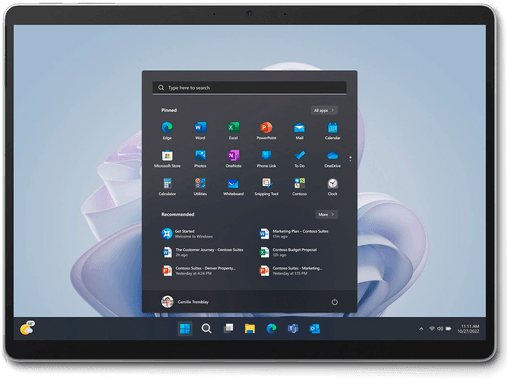Open Edge from pinned apps

167,130
